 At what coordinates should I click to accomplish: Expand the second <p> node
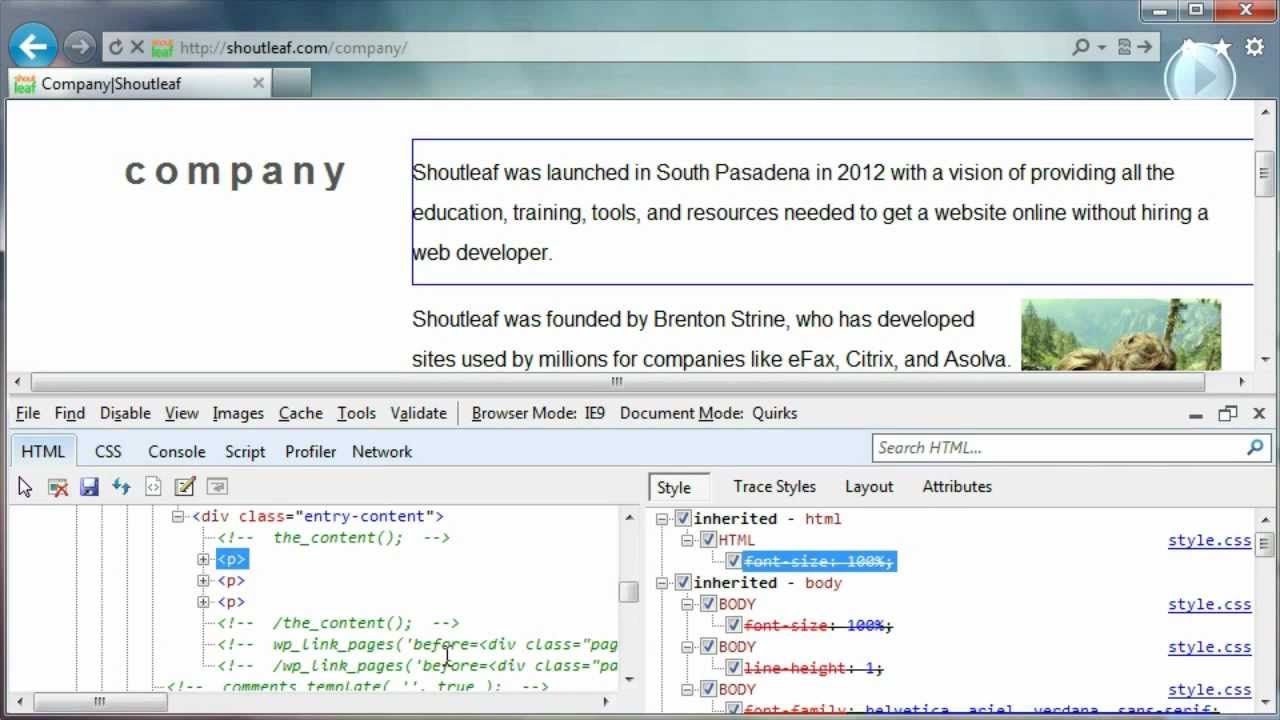203,580
